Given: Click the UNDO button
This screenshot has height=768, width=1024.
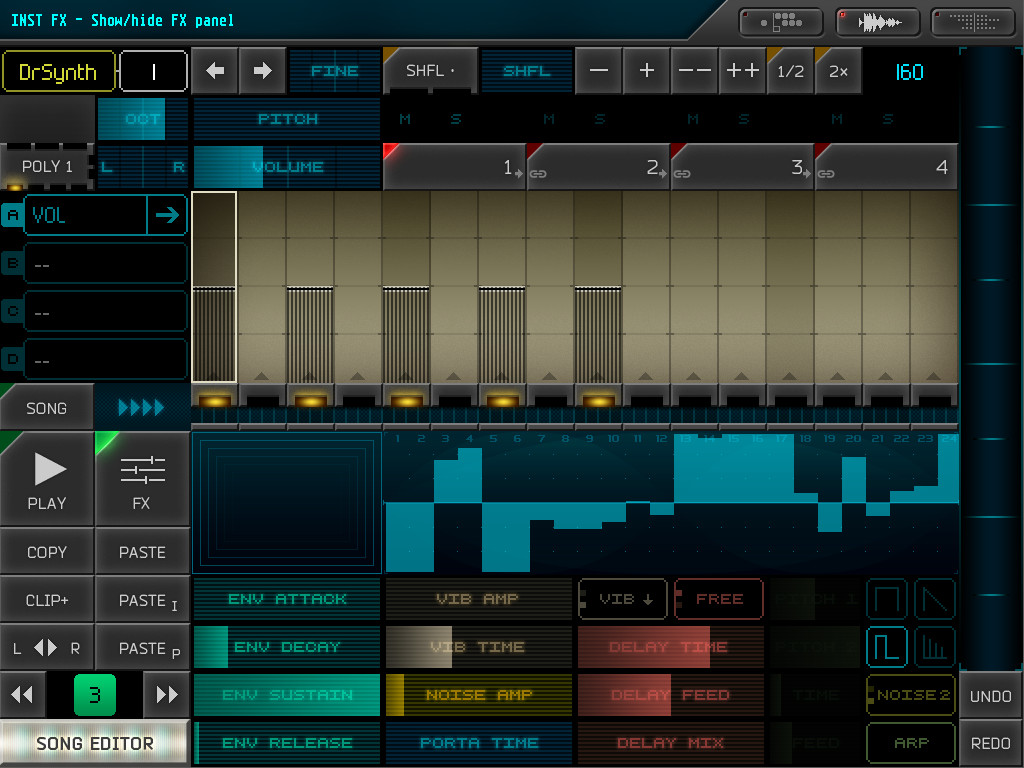Looking at the screenshot, I should 991,695.
